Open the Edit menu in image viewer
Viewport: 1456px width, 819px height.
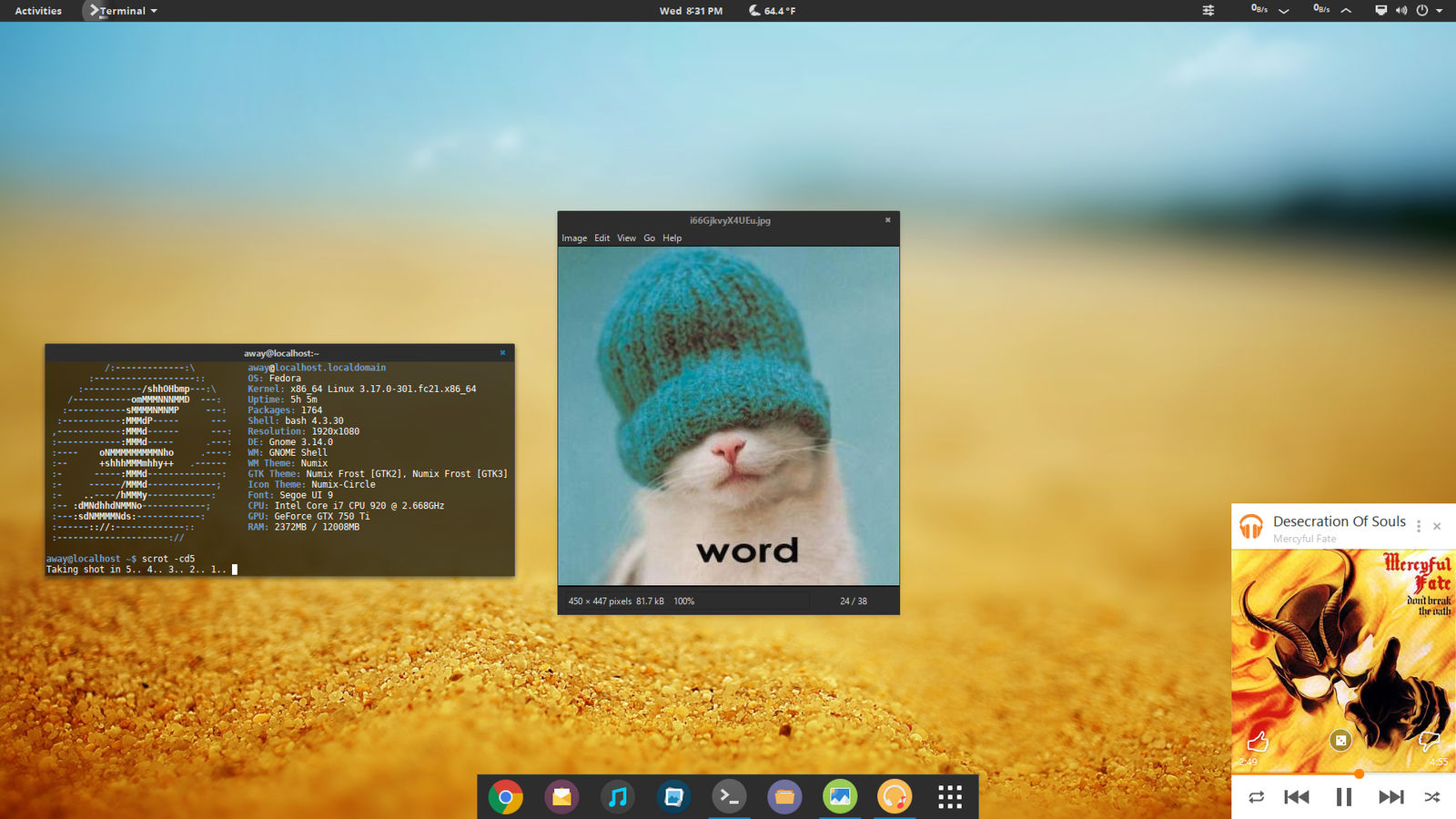(x=602, y=238)
